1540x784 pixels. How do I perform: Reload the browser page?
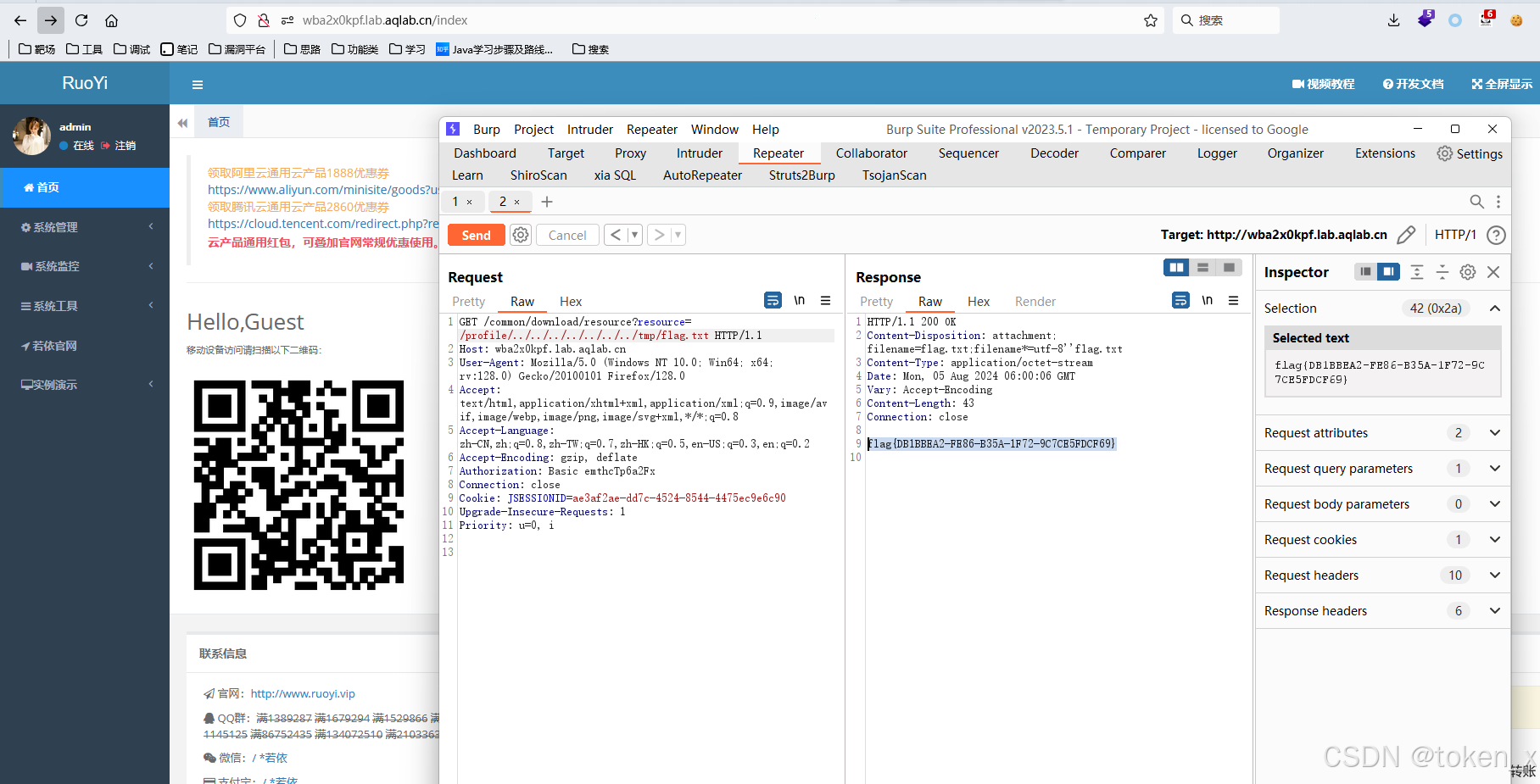coord(81,20)
